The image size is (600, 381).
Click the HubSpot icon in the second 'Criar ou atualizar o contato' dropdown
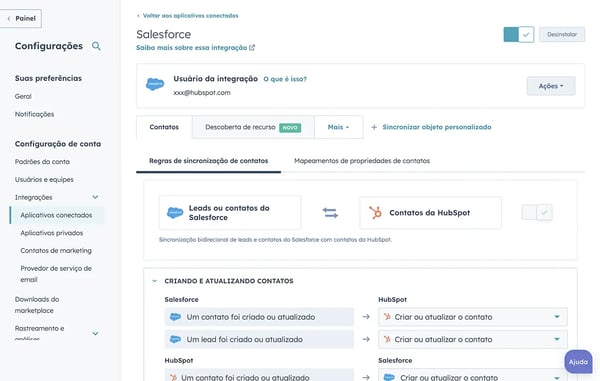pos(387,339)
